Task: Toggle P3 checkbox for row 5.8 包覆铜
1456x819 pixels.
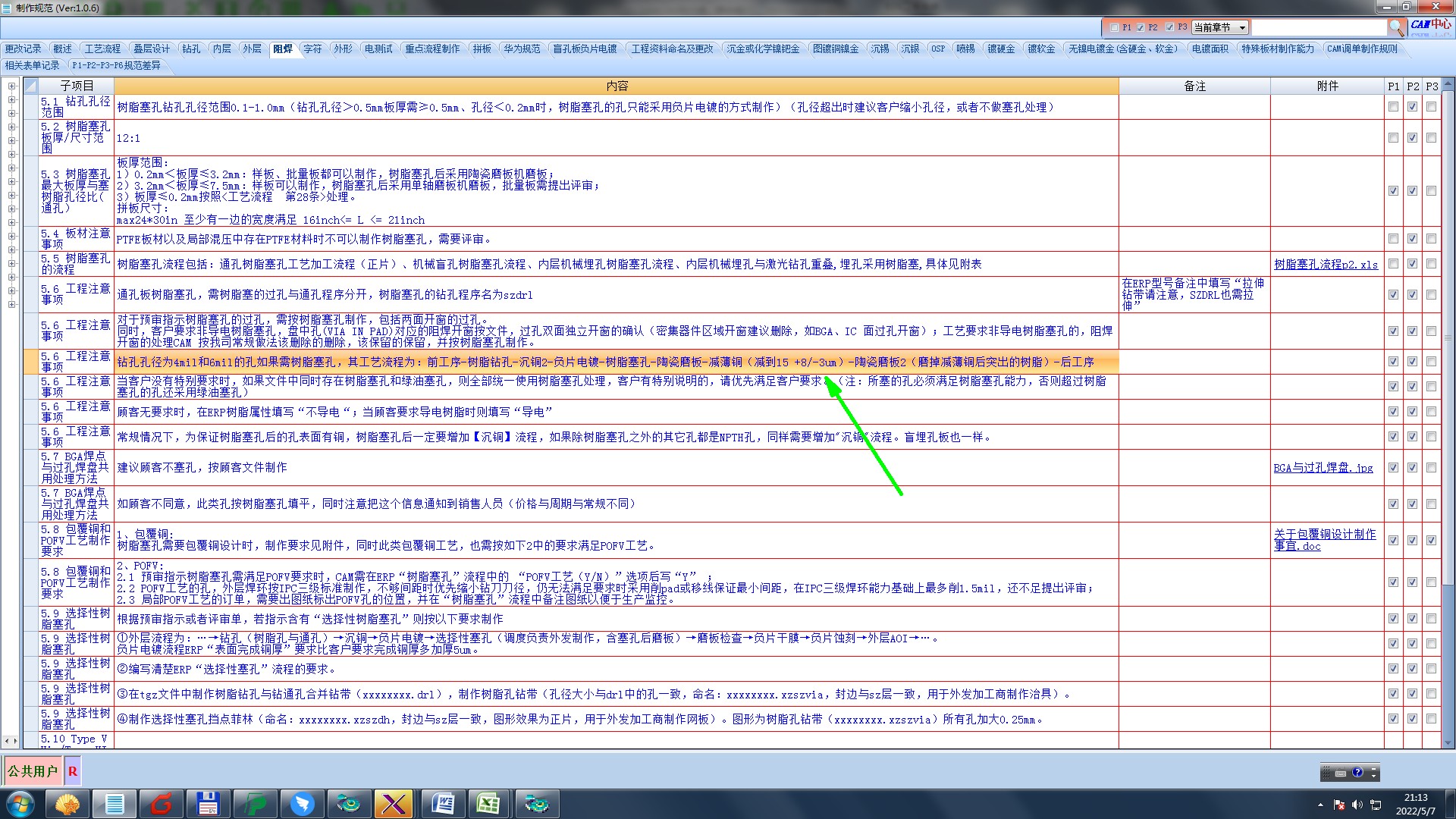Action: click(x=1431, y=541)
